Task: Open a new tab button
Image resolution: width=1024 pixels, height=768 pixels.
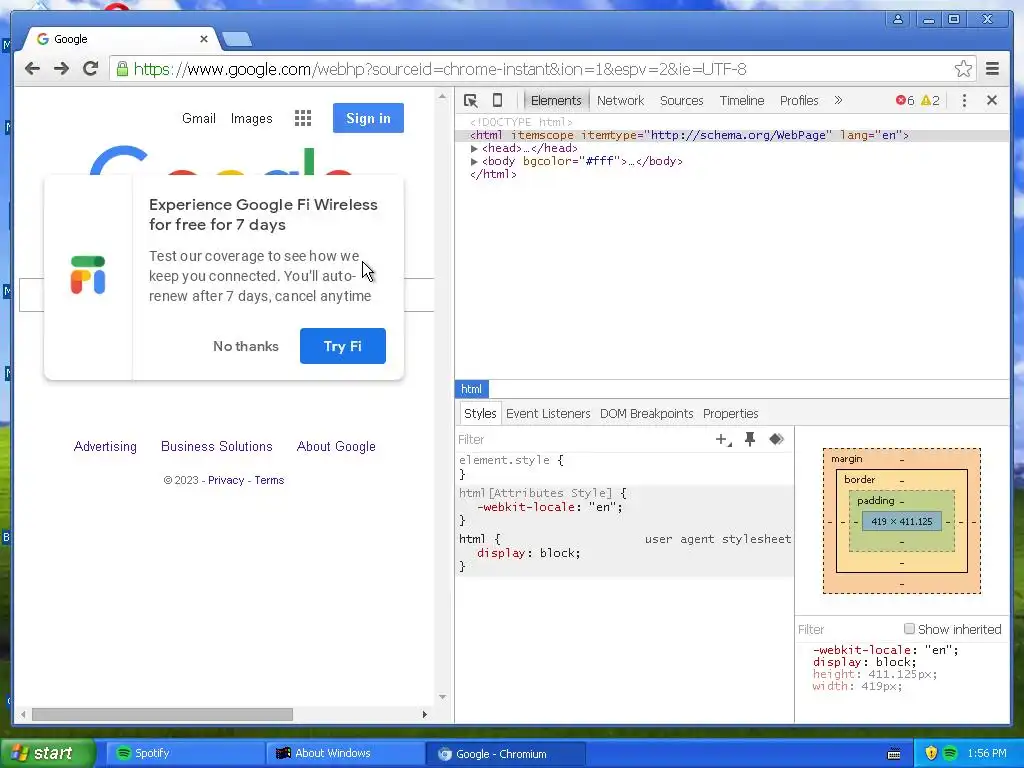Action: pos(236,39)
